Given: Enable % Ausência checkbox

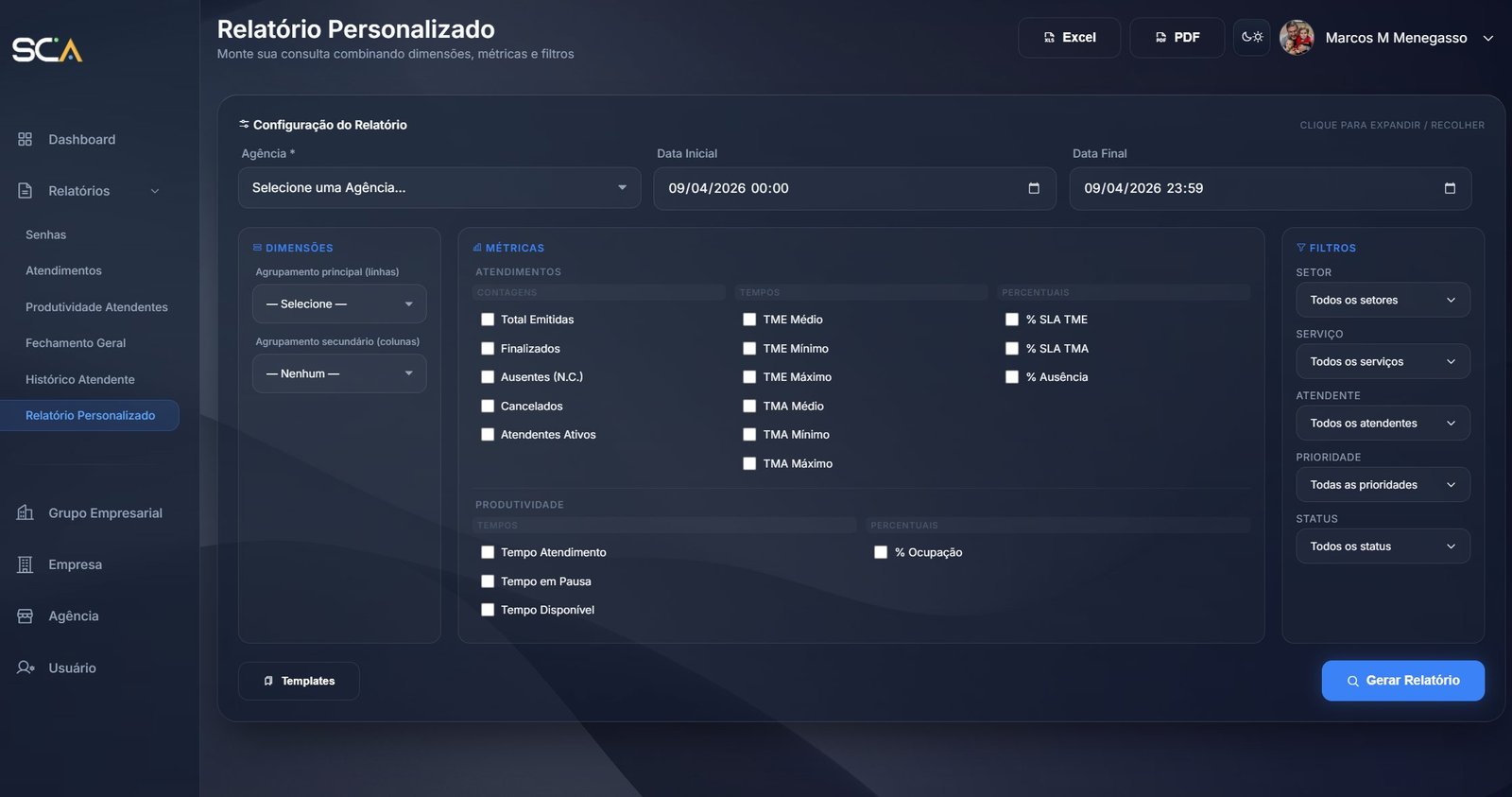Looking at the screenshot, I should click(1012, 377).
